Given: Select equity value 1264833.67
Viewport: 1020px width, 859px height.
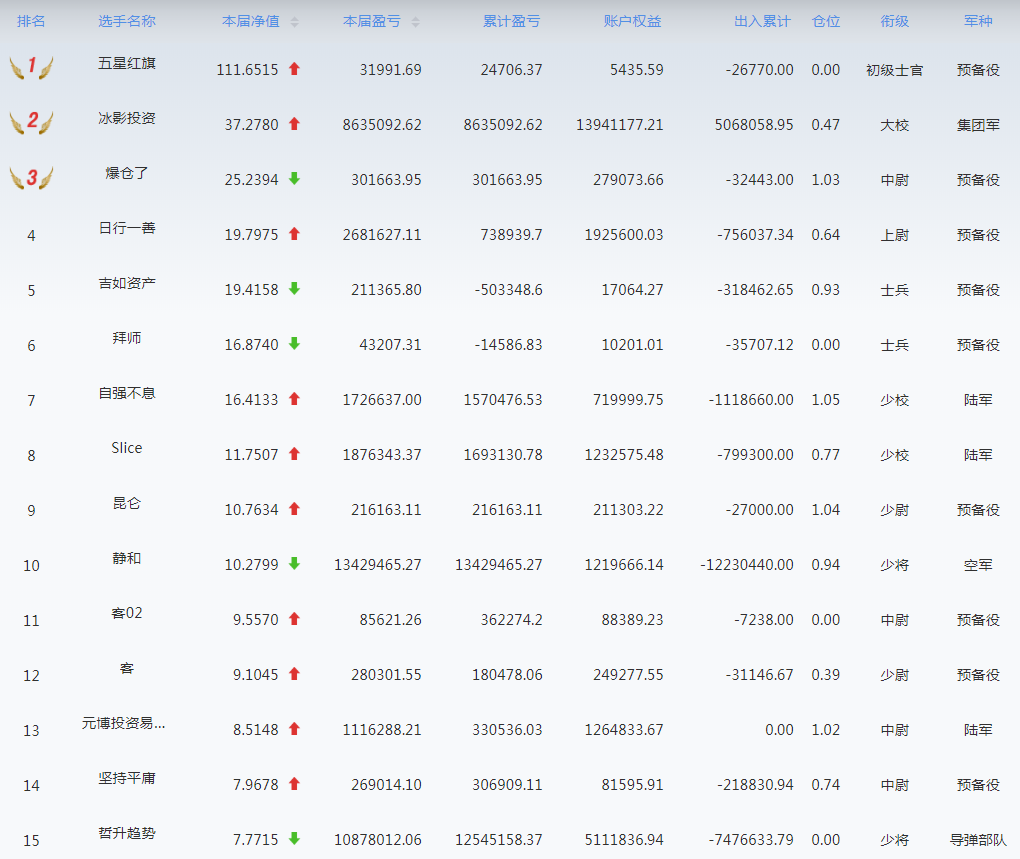Looking at the screenshot, I should (x=624, y=730).
